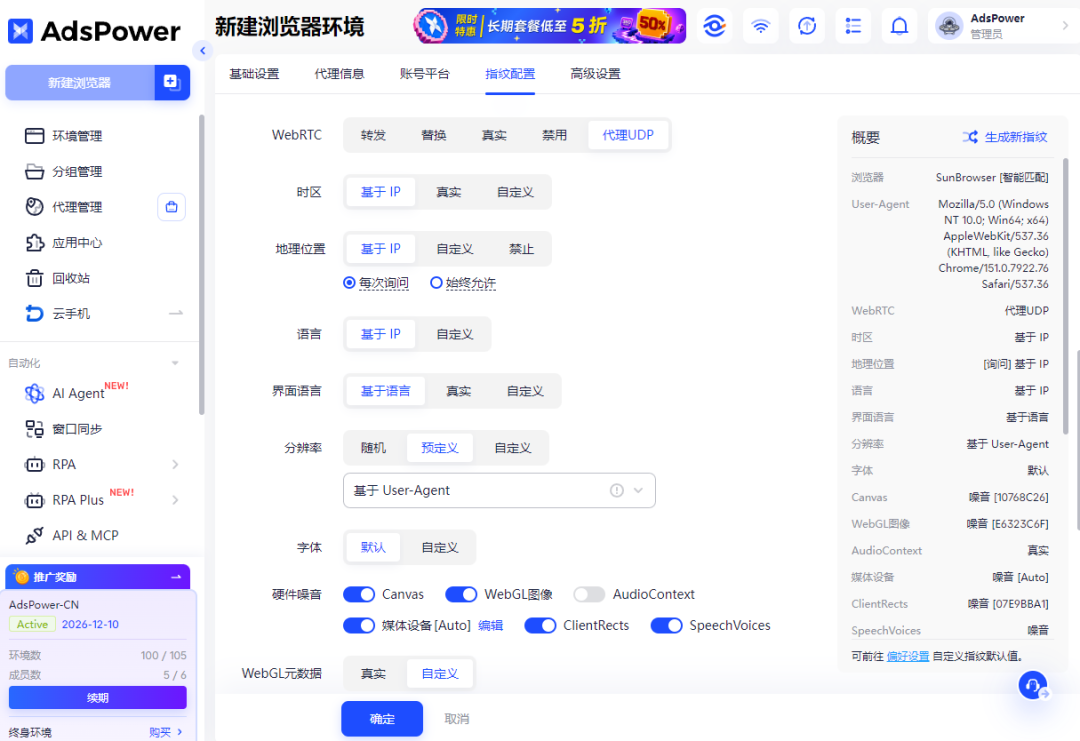Click the 推广奖励 coin icon
This screenshot has width=1080, height=741.
[21, 576]
